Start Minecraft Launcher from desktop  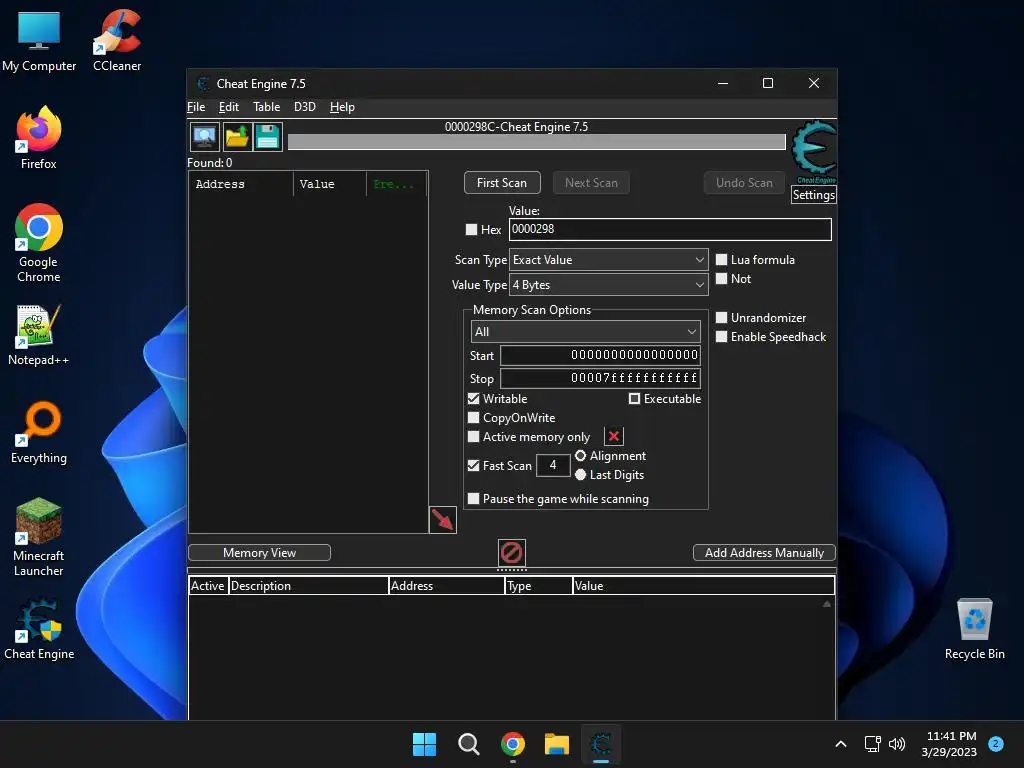click(39, 537)
